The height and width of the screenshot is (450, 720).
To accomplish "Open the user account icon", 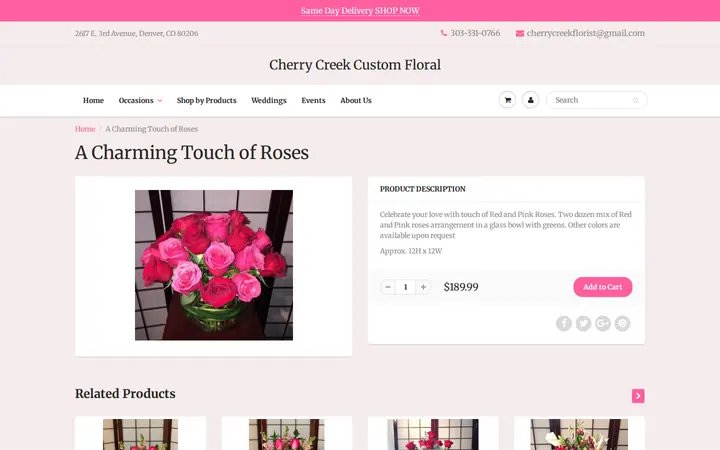I will pos(530,100).
